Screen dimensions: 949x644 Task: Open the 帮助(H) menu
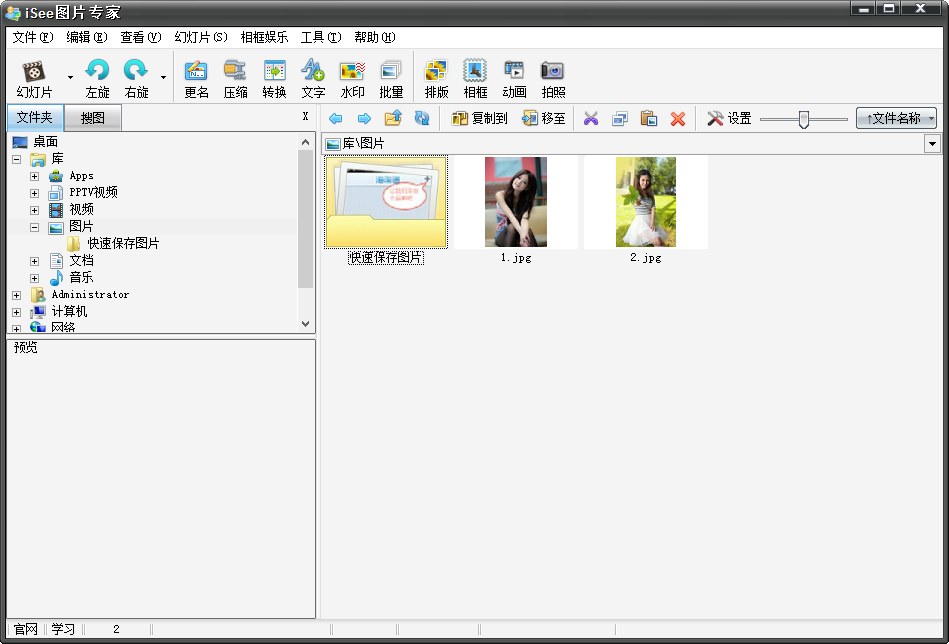[375, 38]
